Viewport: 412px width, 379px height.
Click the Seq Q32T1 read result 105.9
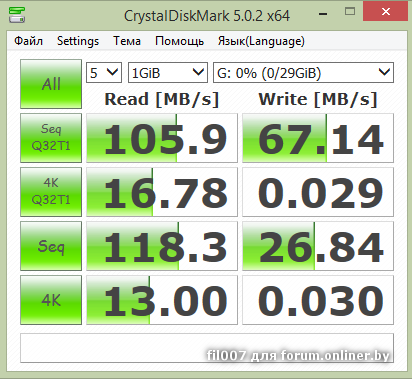[162, 138]
